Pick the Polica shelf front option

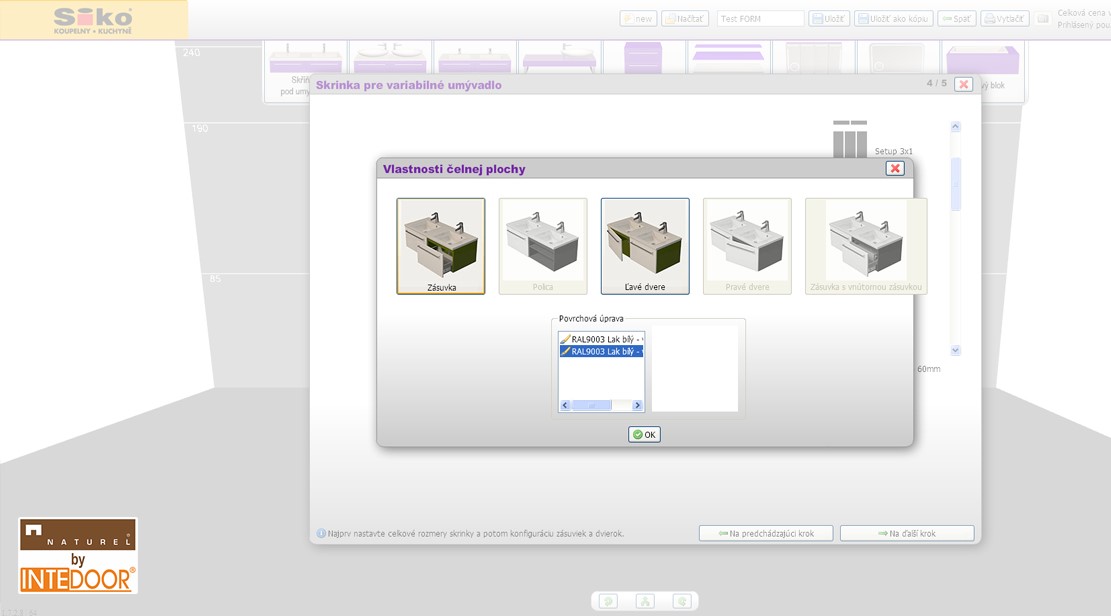coord(543,245)
